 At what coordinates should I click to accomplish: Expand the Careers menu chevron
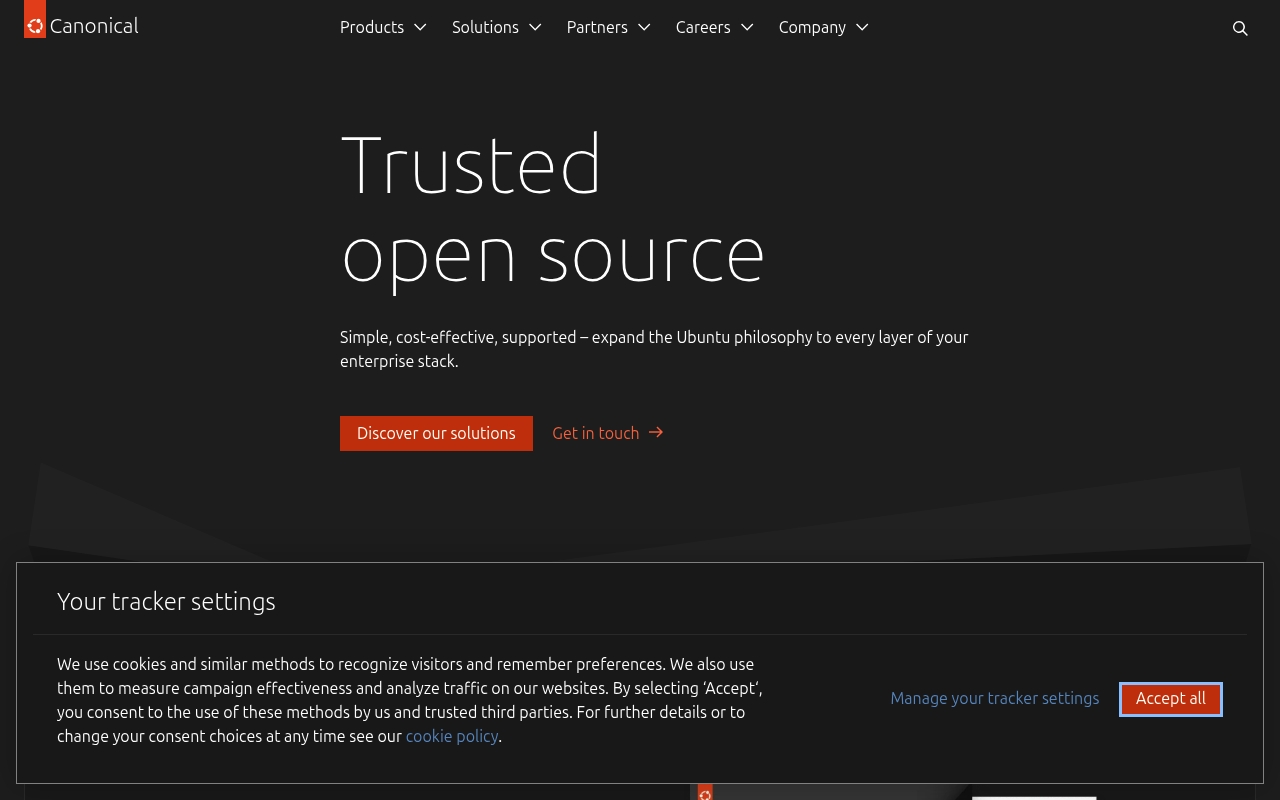(747, 27)
